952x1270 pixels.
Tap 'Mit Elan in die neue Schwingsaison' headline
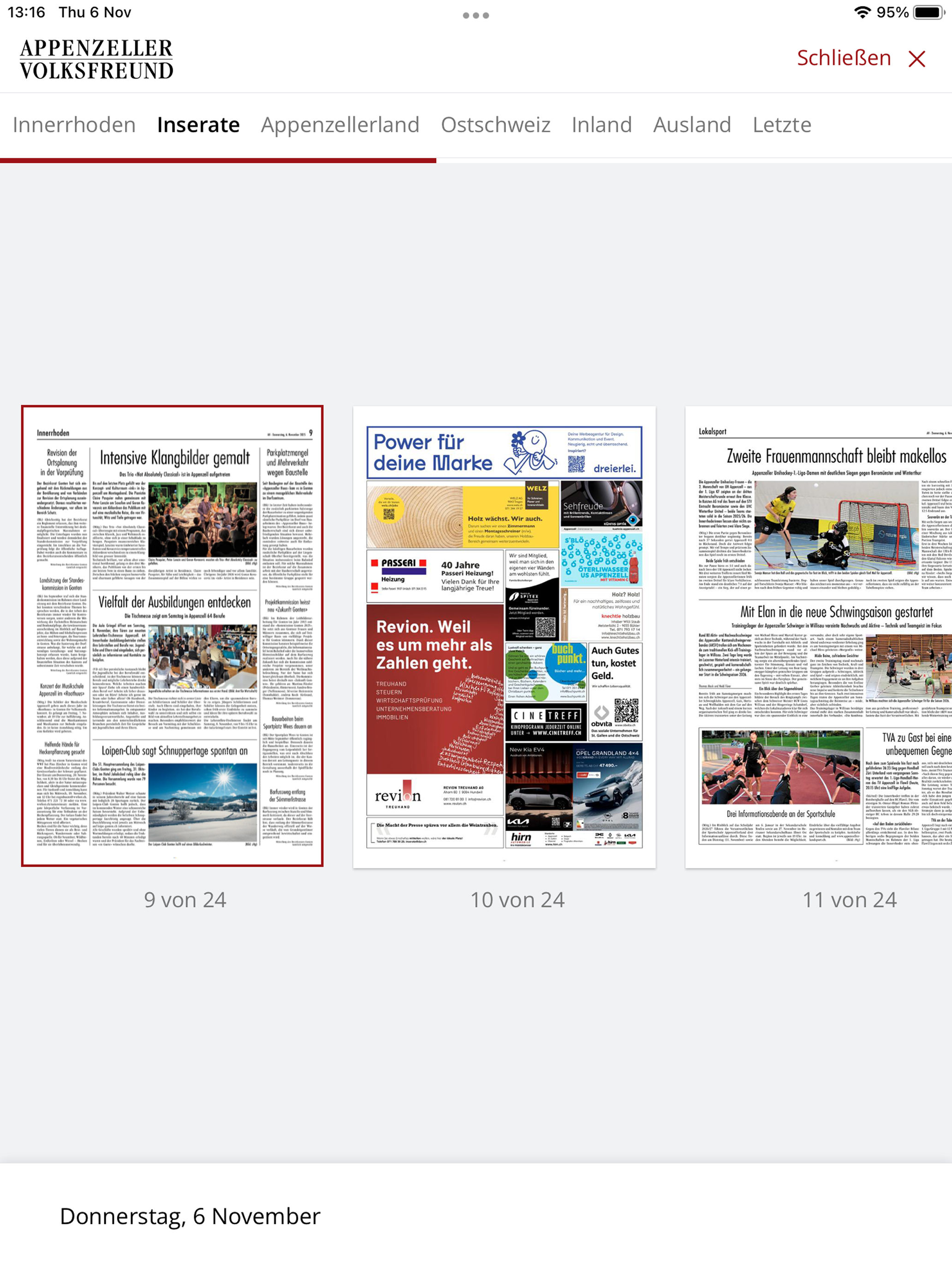click(836, 611)
